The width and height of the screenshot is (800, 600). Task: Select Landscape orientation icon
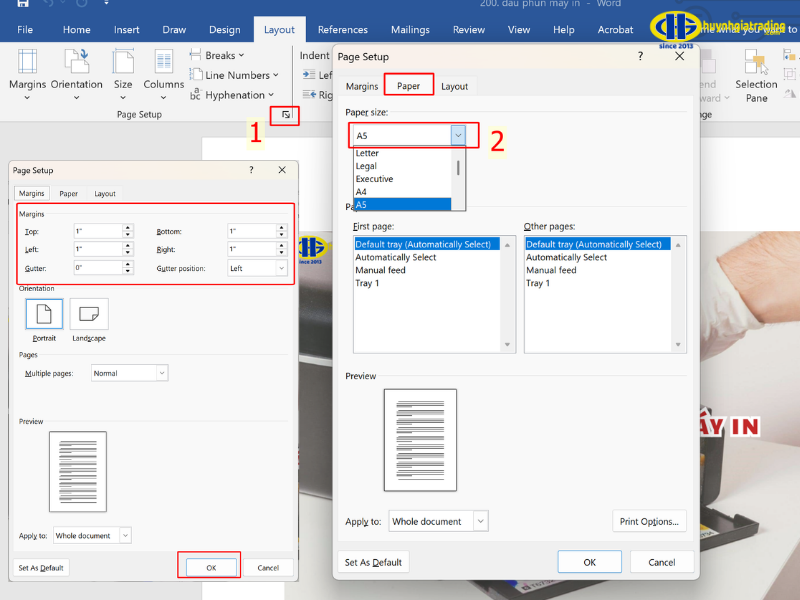89,315
